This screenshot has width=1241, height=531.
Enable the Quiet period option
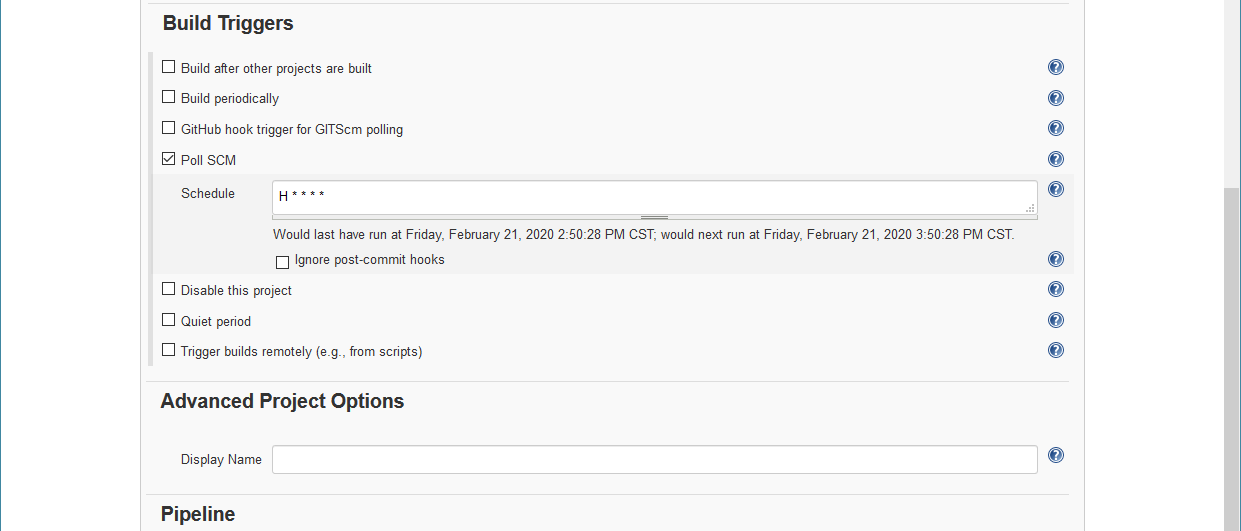pyautogui.click(x=168, y=320)
